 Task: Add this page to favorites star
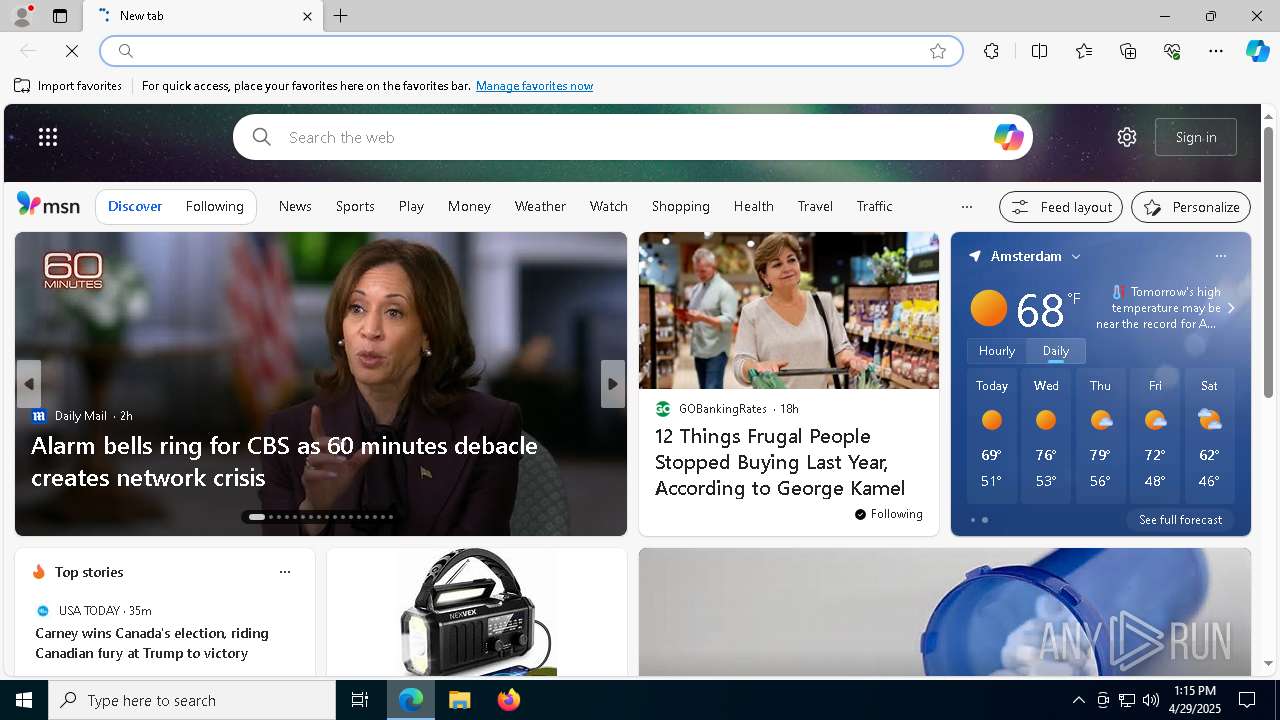(937, 51)
